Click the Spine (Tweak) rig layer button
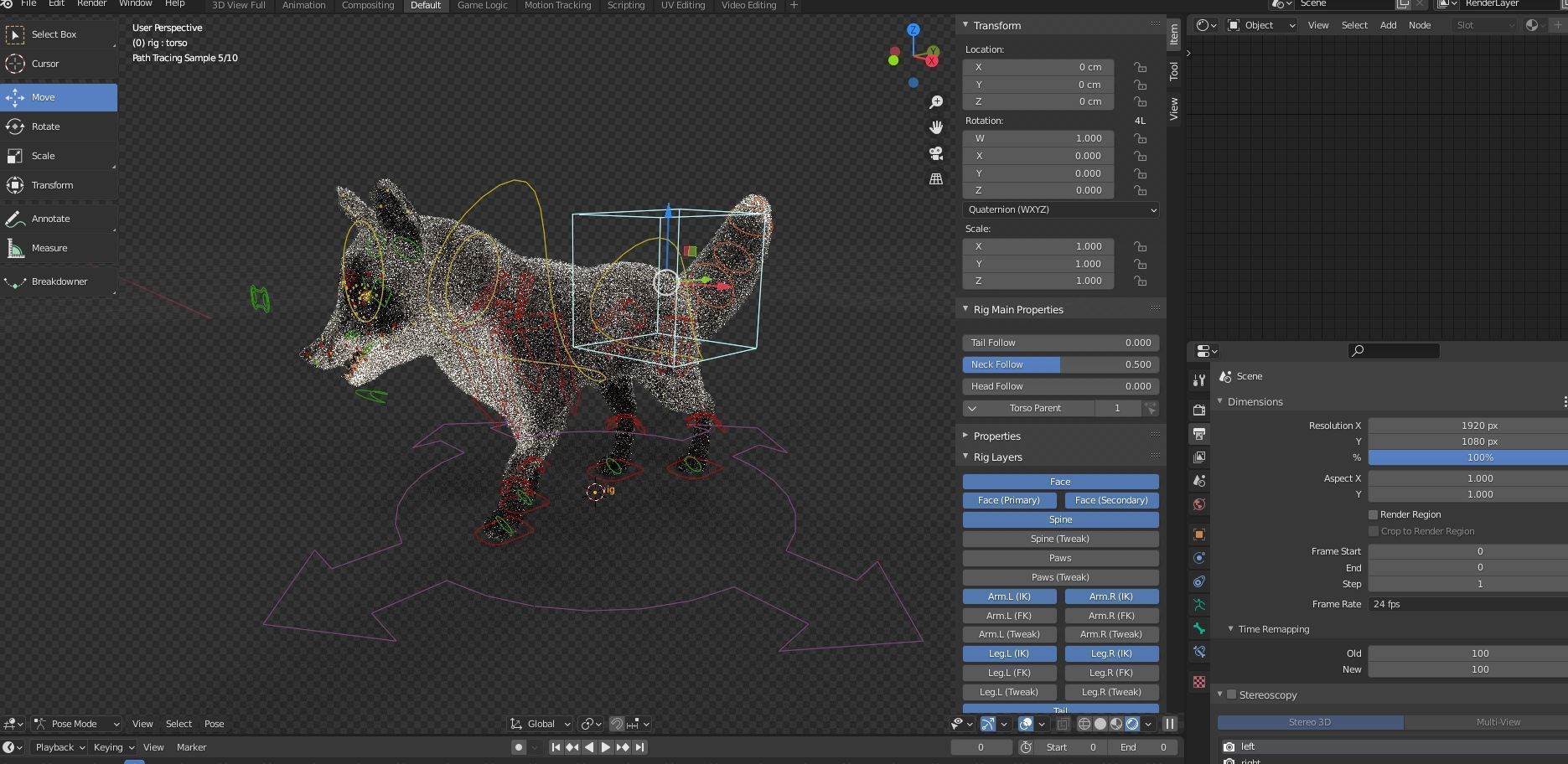The image size is (1568, 764). [1060, 539]
